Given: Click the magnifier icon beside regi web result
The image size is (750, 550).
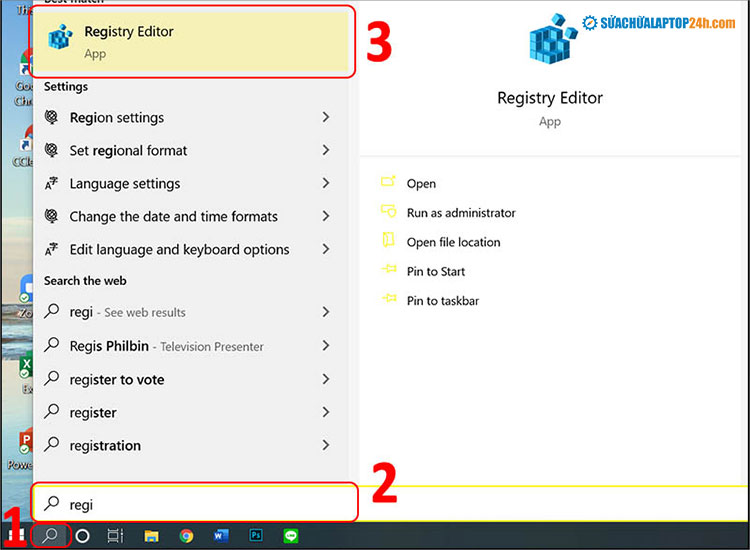Looking at the screenshot, I should coord(51,311).
